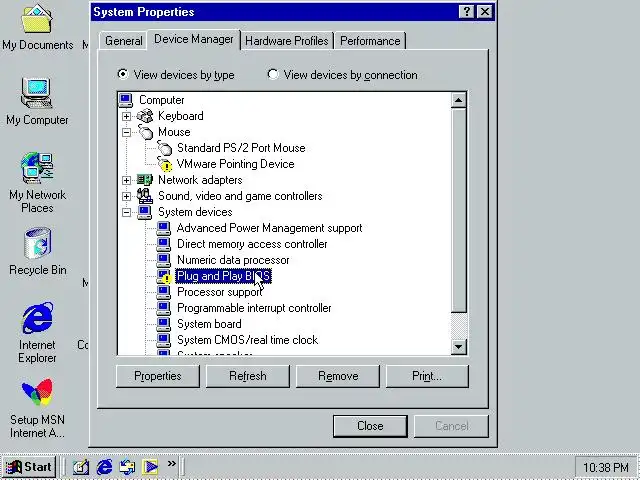Screen dimensions: 640x480
Task: Click the Close button
Action: click(x=370, y=426)
